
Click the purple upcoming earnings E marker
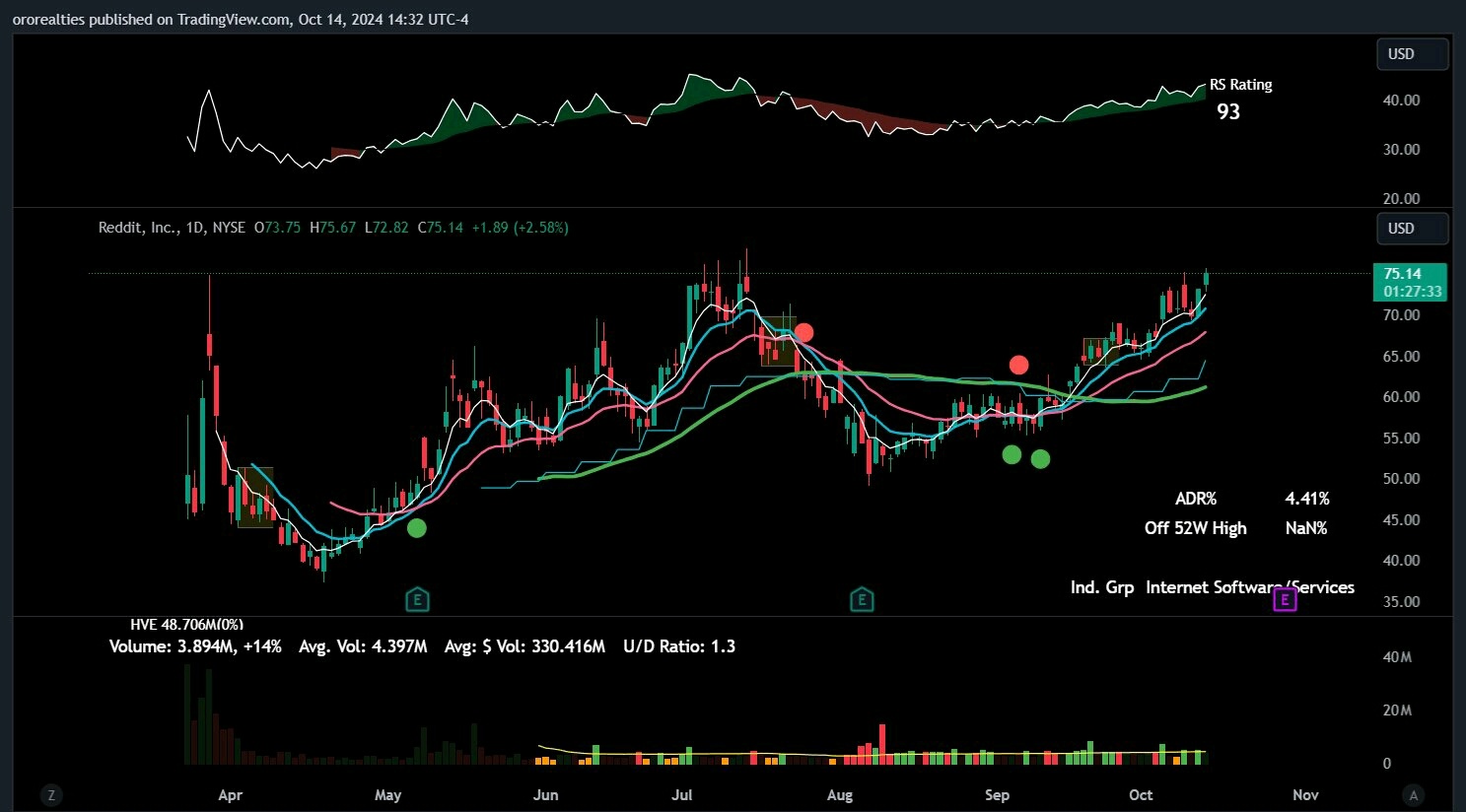[1285, 599]
